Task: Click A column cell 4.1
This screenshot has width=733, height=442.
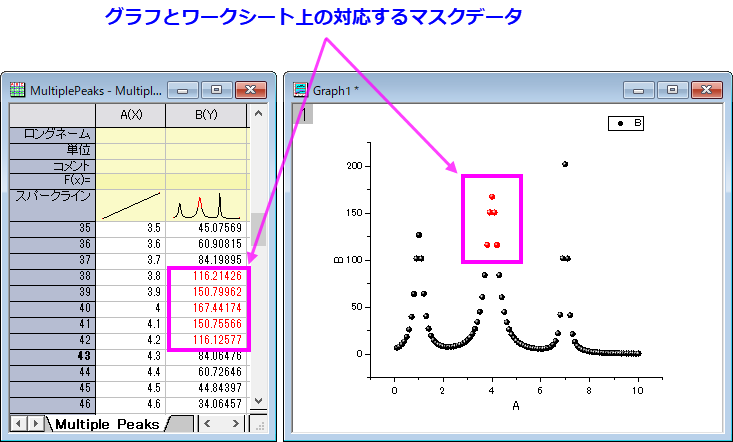Action: click(x=131, y=324)
